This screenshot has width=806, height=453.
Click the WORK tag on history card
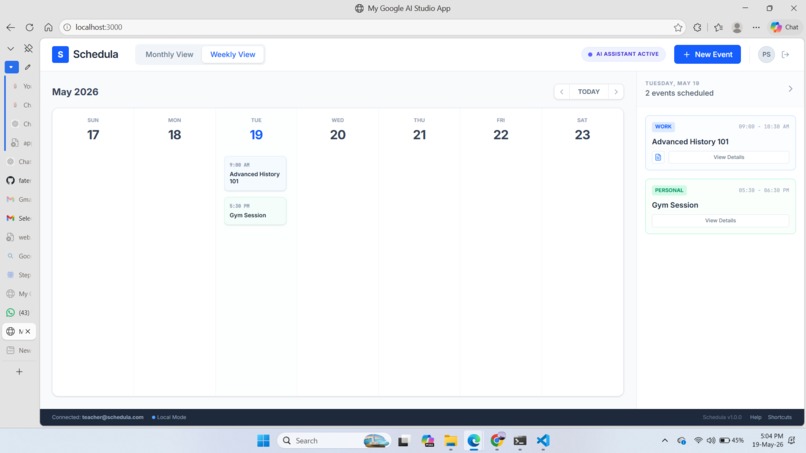[663, 126]
